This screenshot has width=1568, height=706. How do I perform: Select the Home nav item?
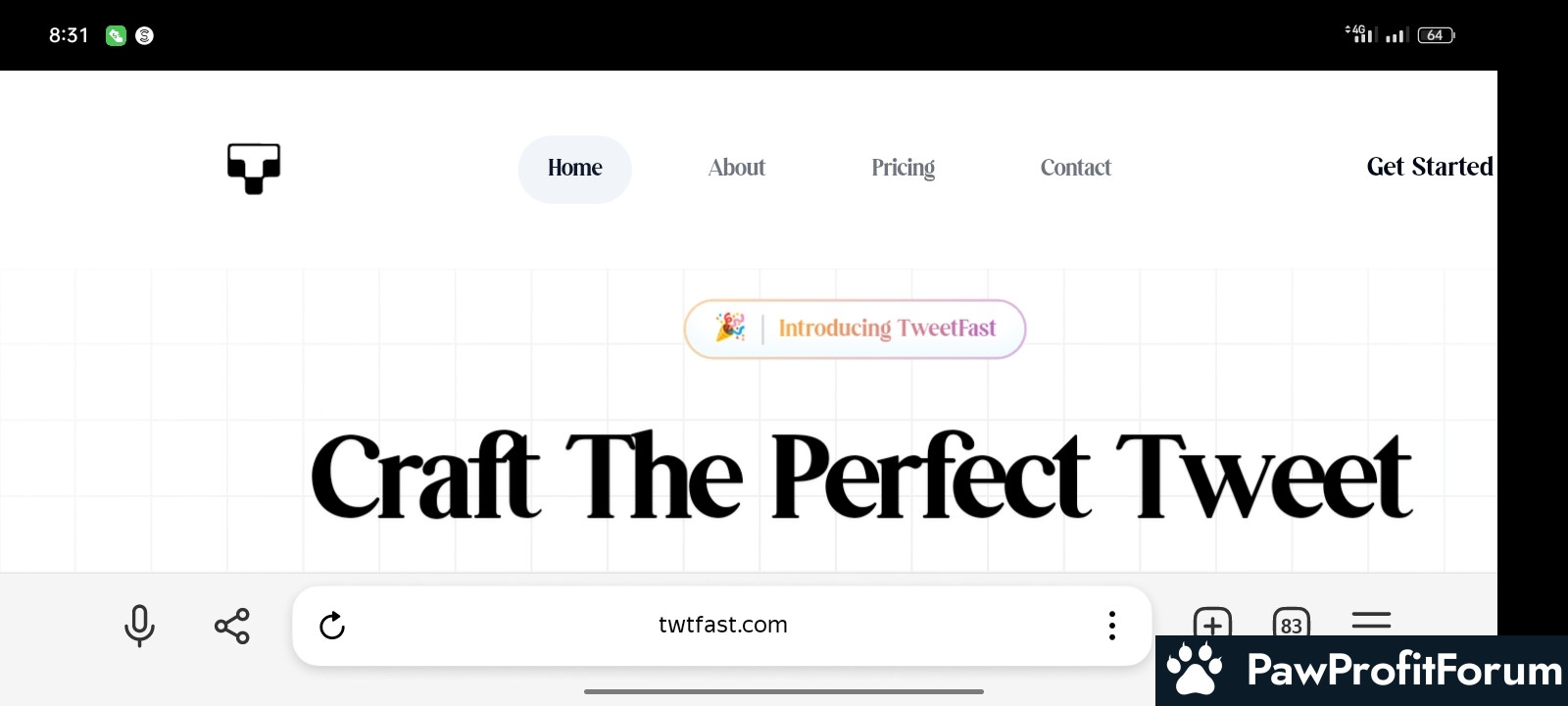pyautogui.click(x=575, y=169)
